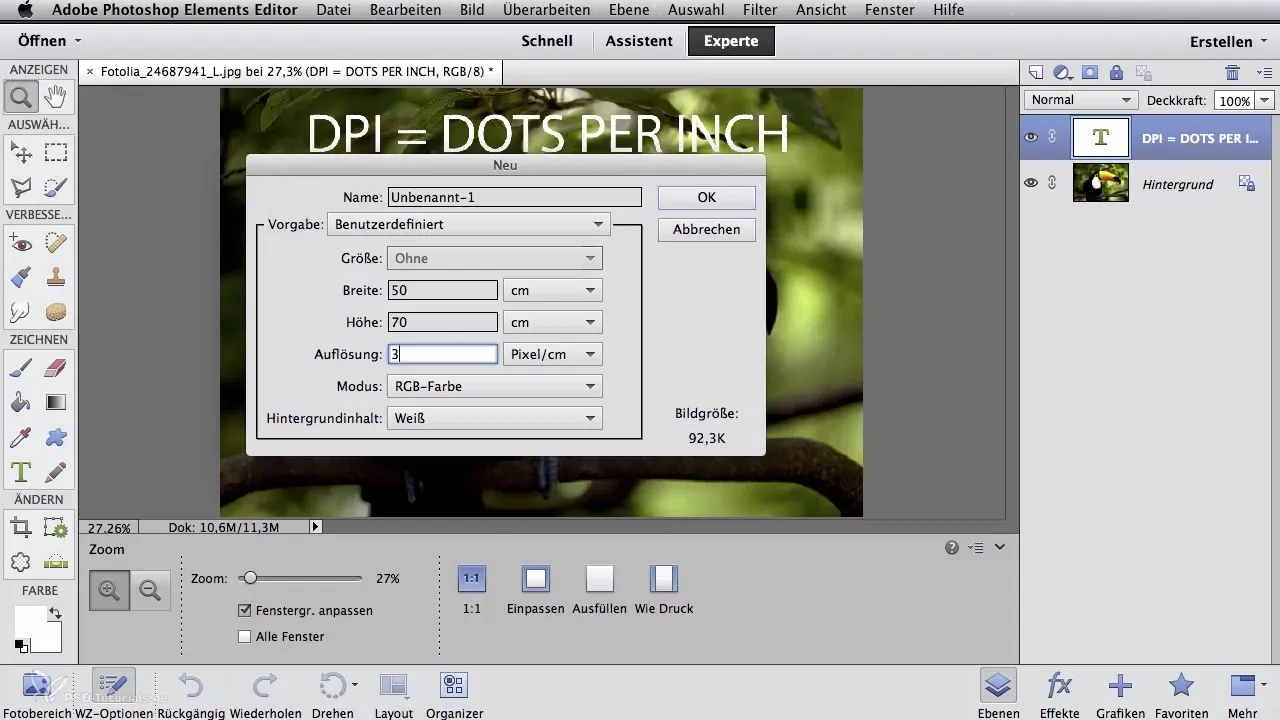1280x720 pixels.
Task: Add a layer mask
Action: 1090,72
